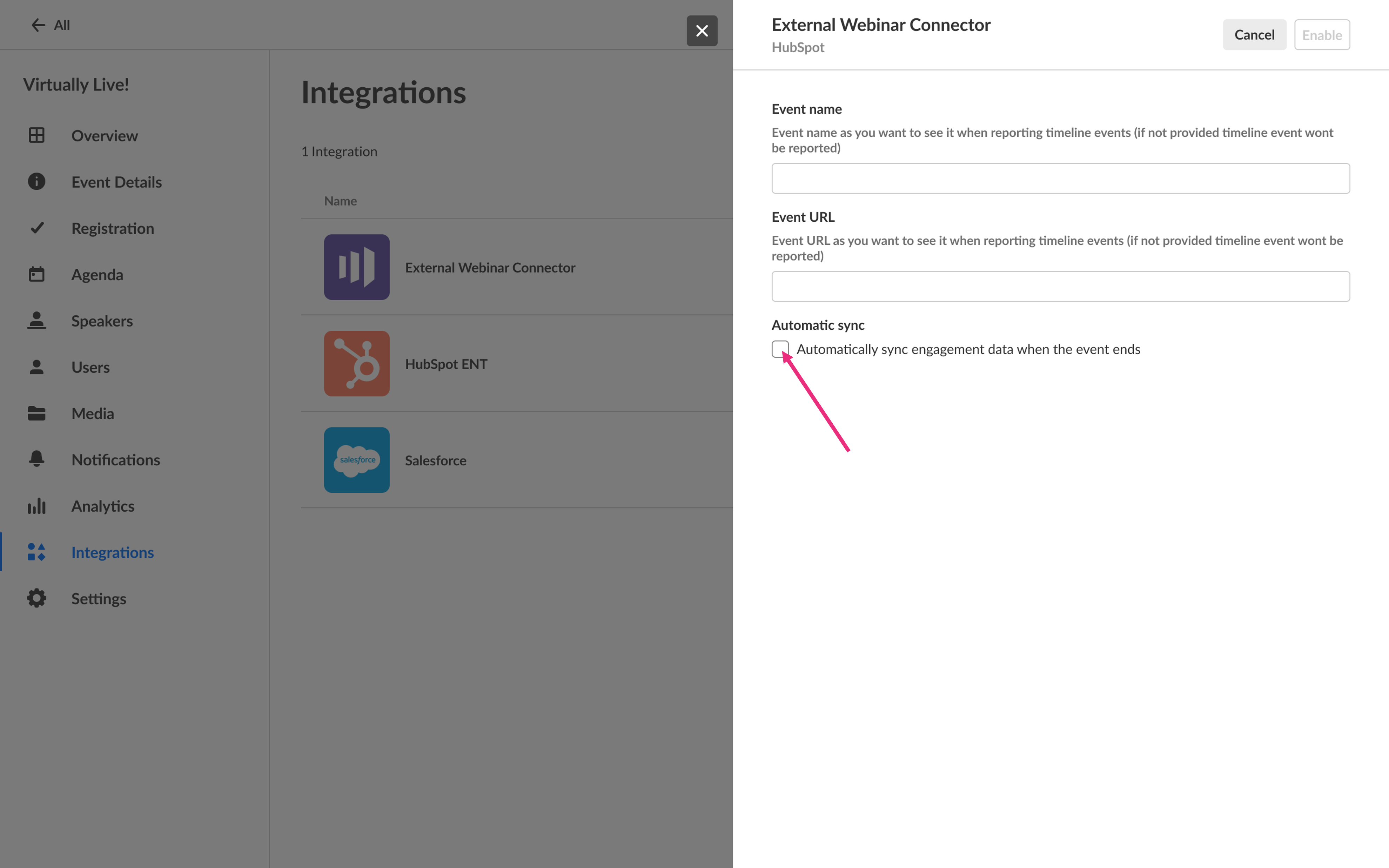Screen dimensions: 1389x868
Task: Click the Media folder icon
Action: [37, 413]
